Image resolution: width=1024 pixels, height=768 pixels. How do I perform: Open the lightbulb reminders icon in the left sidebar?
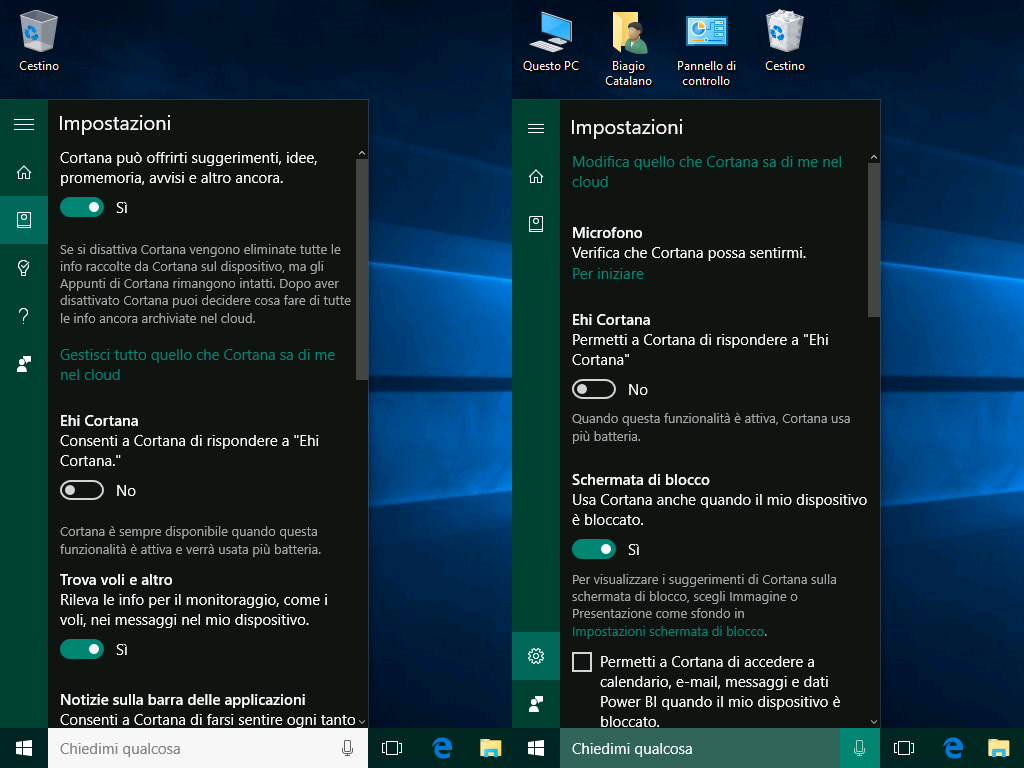point(24,268)
